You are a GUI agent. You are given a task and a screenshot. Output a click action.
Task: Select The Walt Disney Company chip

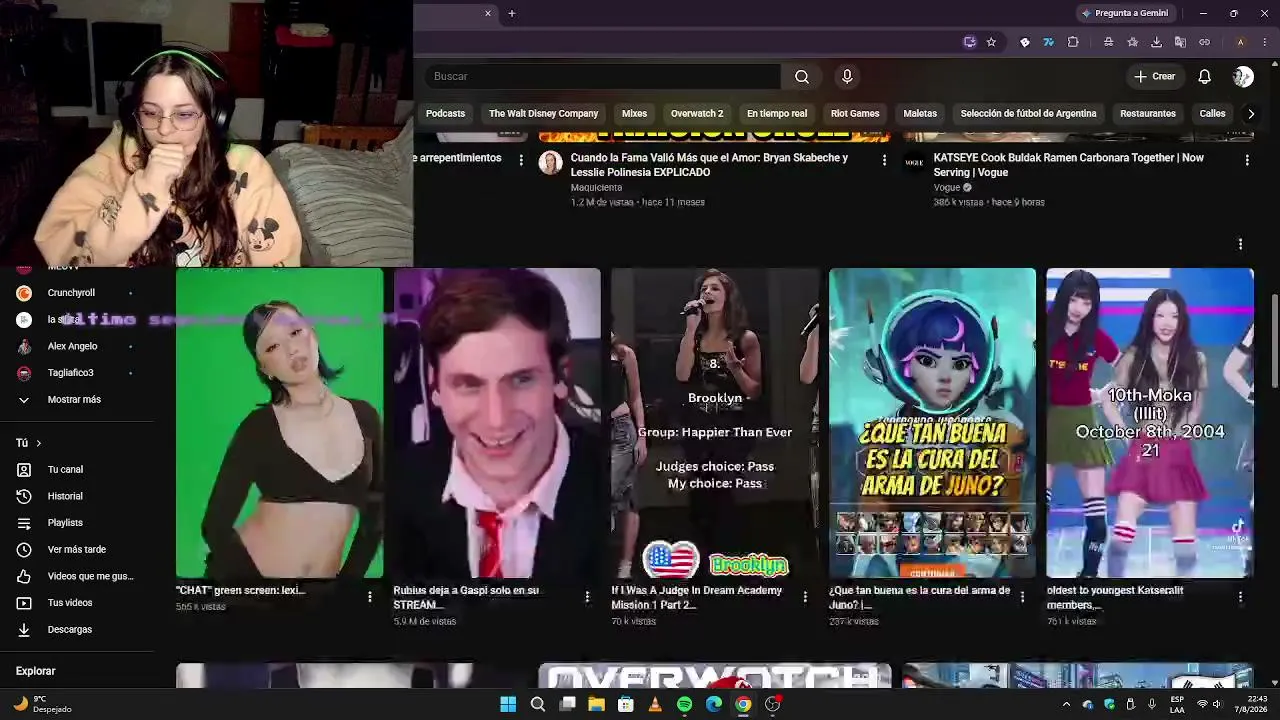click(543, 114)
